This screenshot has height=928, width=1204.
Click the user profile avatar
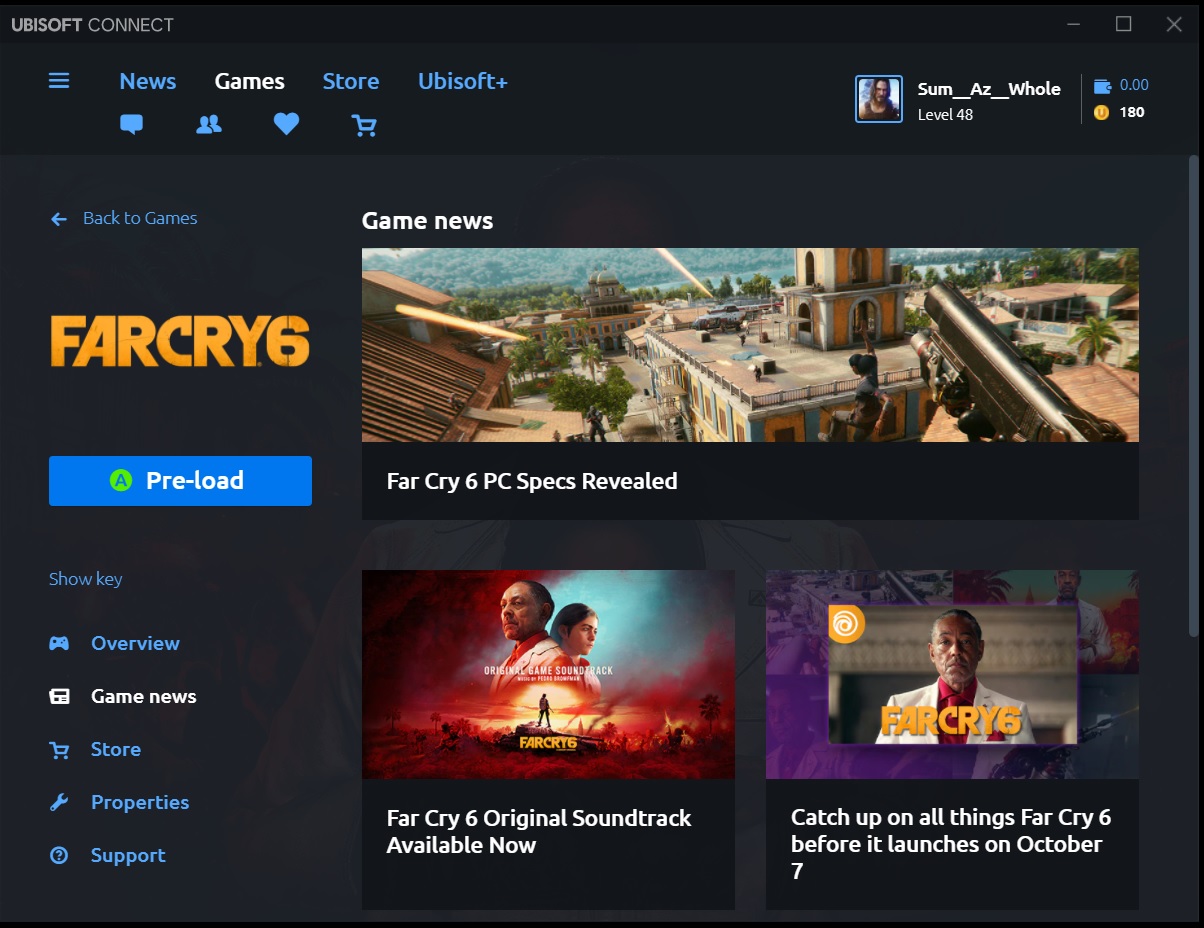[878, 99]
